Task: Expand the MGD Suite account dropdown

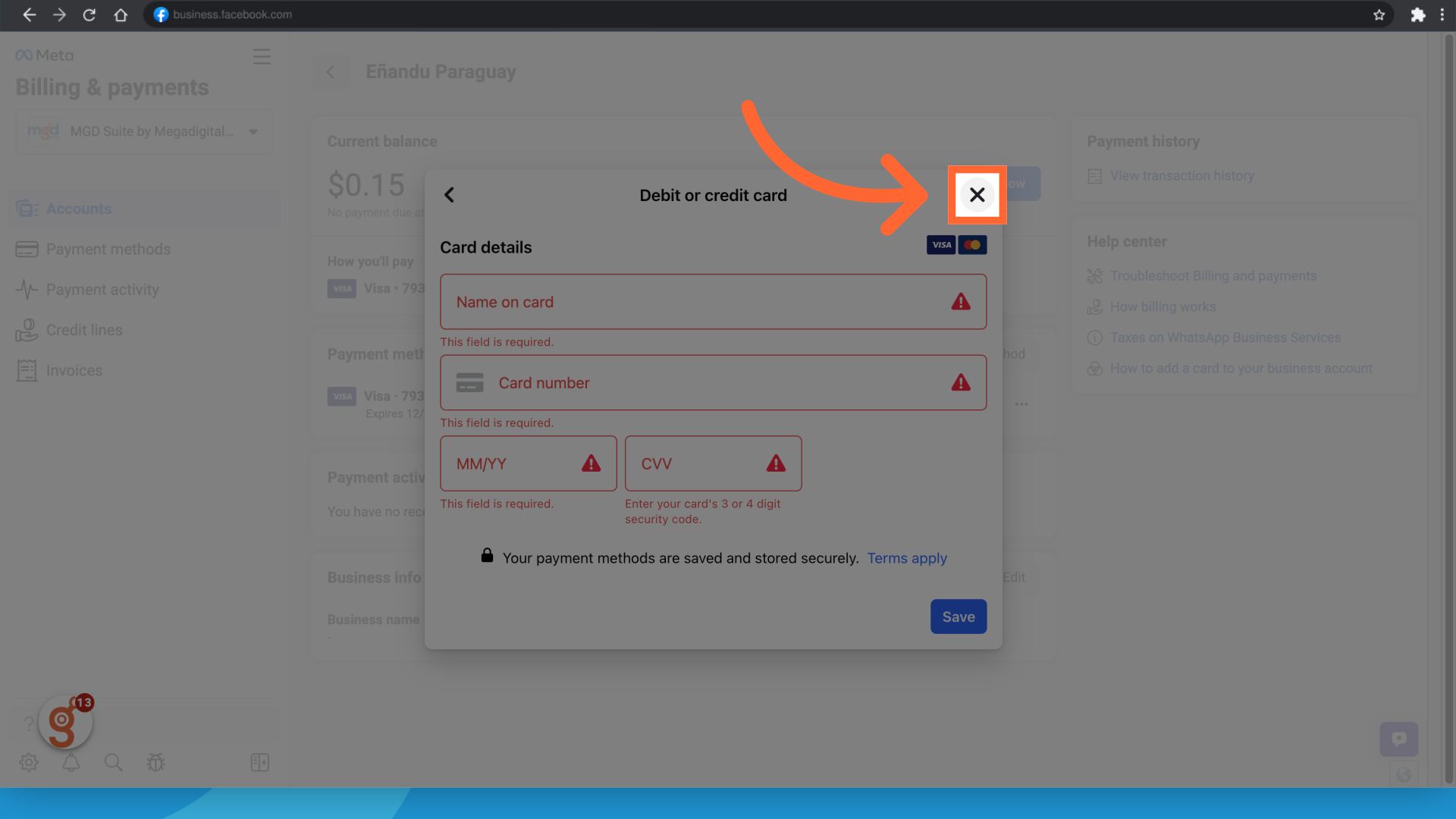Action: coord(253,131)
